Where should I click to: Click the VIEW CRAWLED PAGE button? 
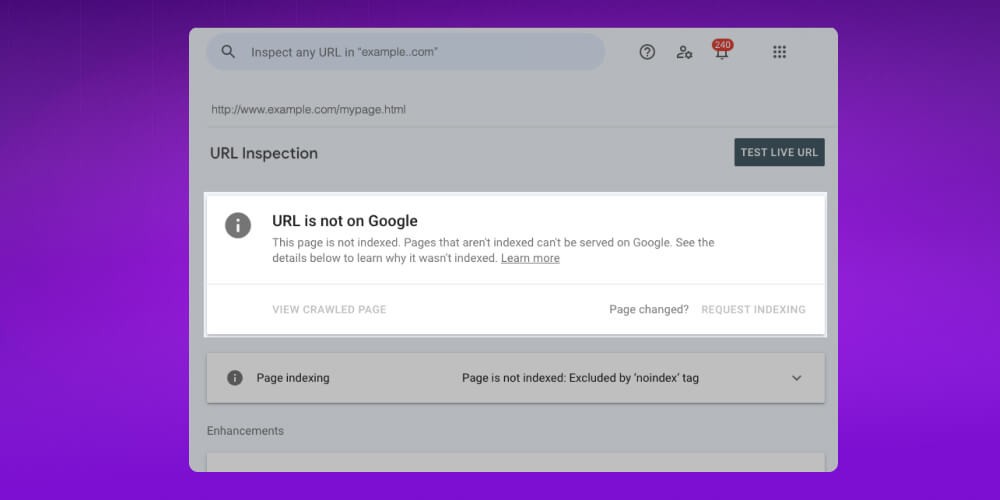click(x=329, y=309)
